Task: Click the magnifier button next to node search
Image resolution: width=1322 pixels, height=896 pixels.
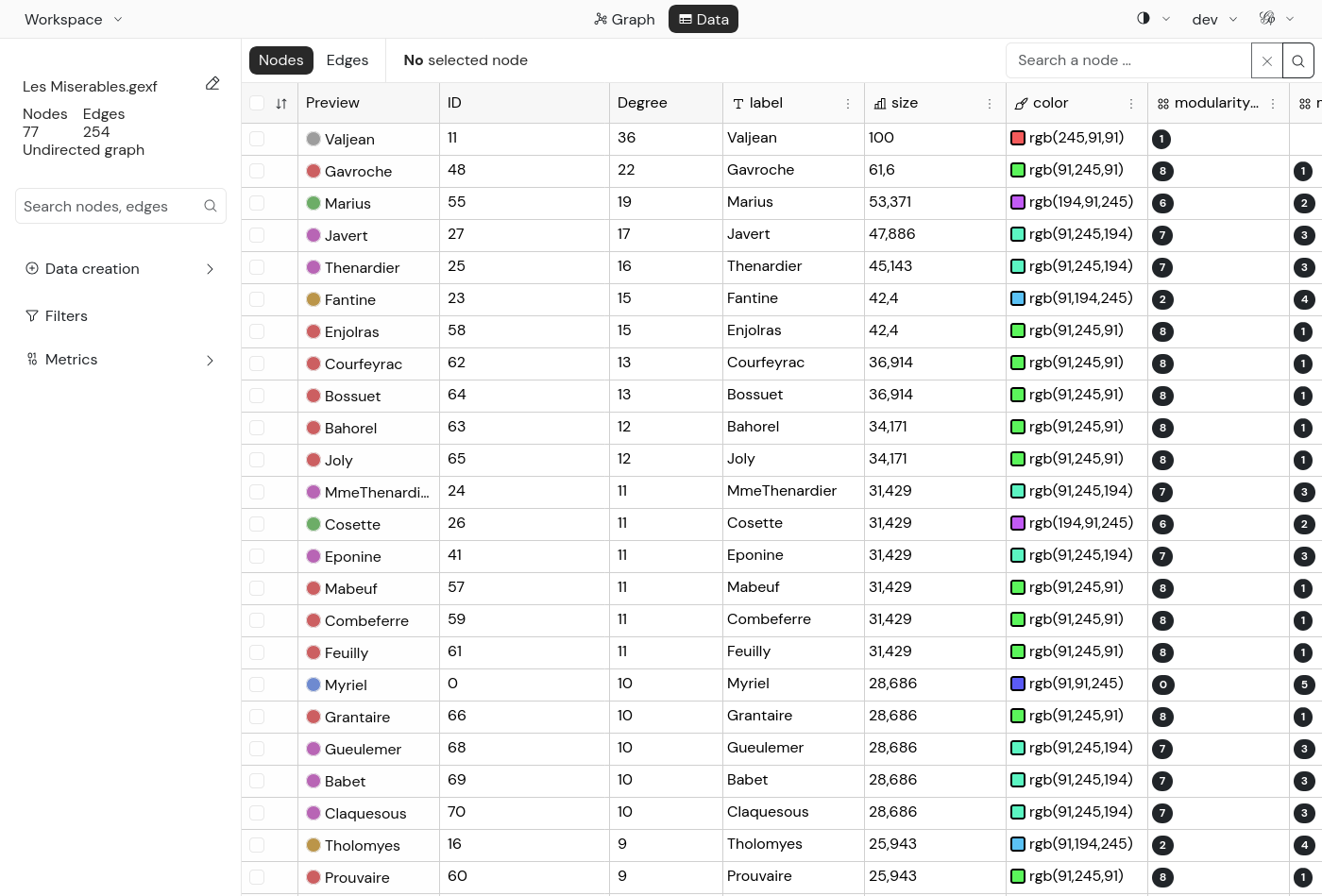Action: point(1298,60)
